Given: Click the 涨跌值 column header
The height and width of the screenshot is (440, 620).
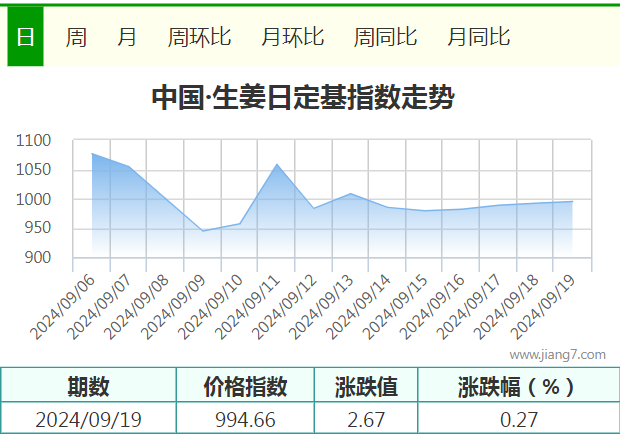Looking at the screenshot, I should (366, 386).
